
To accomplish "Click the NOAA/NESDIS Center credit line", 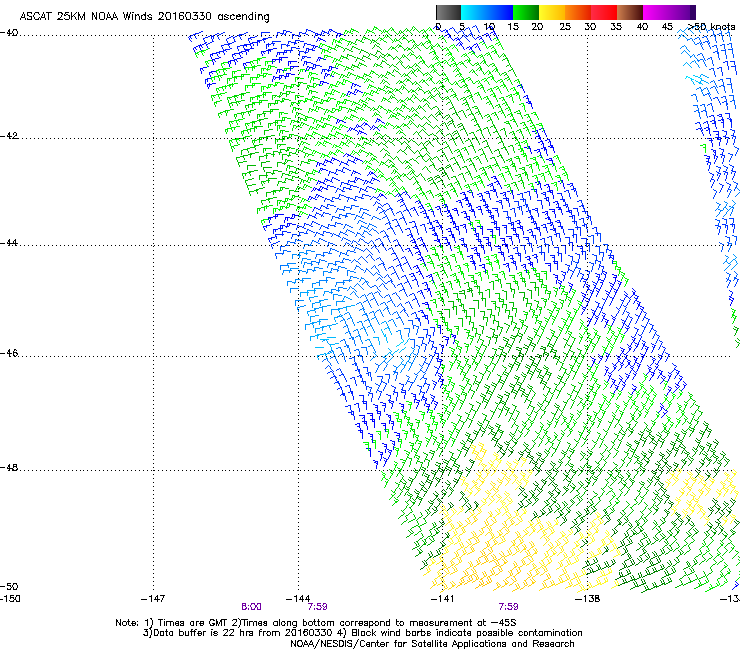I will pos(432,644).
